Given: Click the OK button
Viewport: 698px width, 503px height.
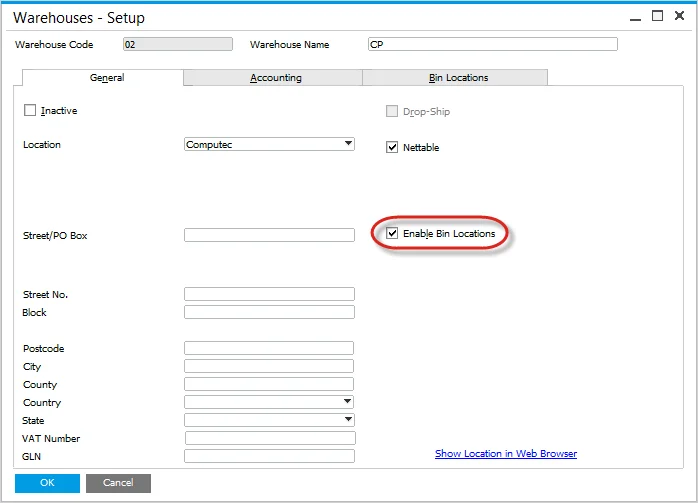Looking at the screenshot, I should (47, 483).
